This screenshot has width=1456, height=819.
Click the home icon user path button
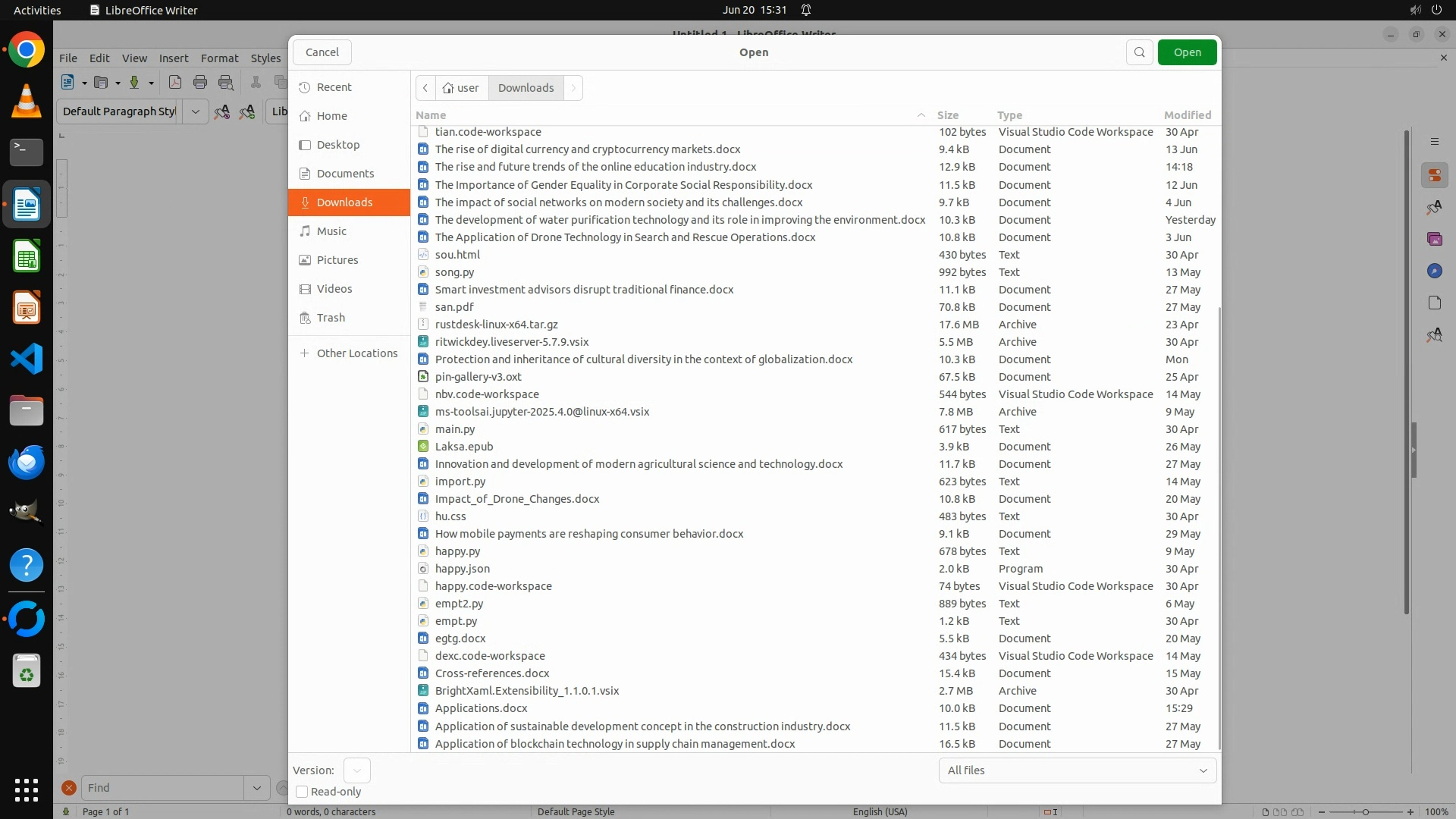coord(461,88)
